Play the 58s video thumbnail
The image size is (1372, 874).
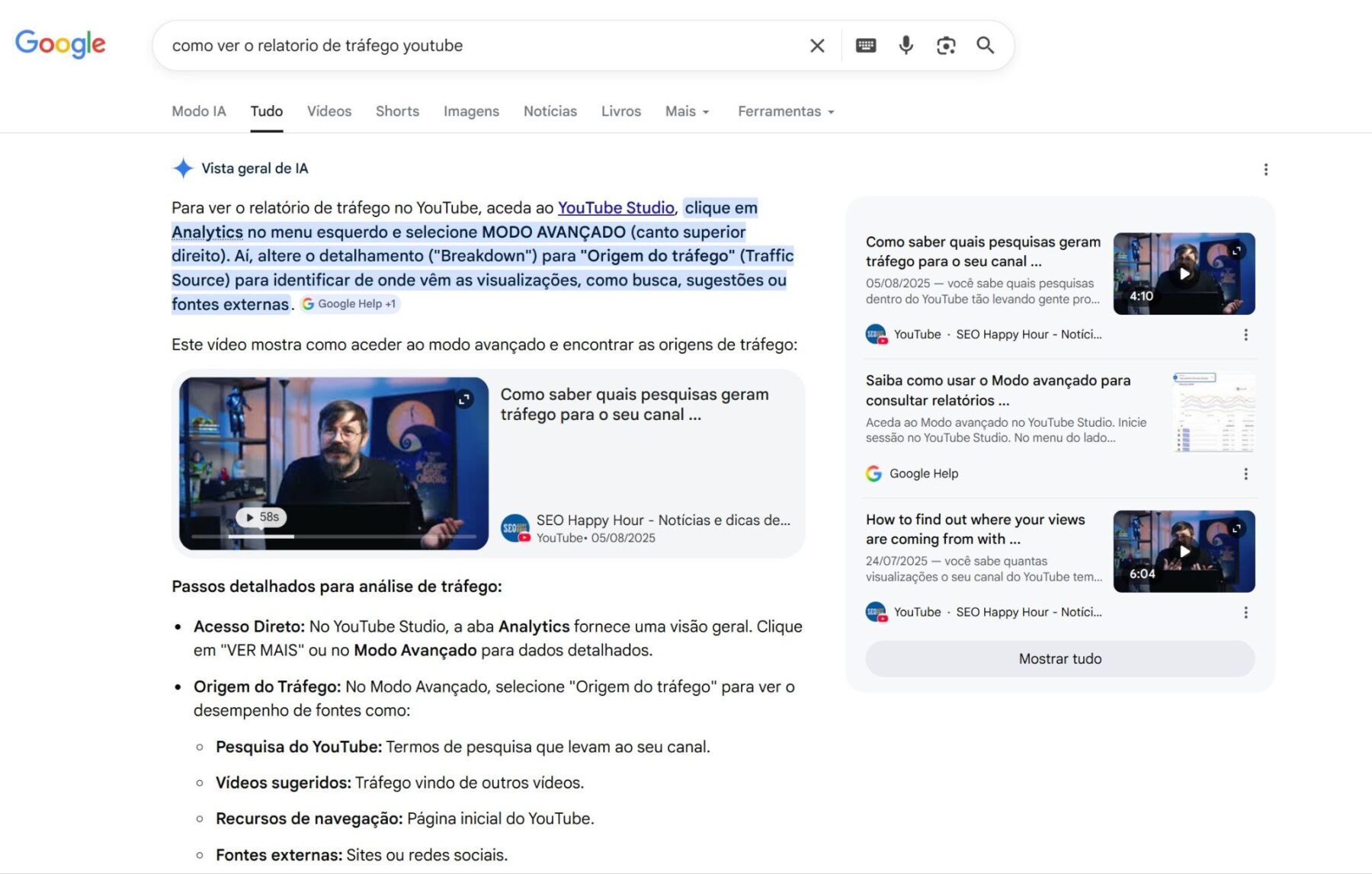pos(334,463)
